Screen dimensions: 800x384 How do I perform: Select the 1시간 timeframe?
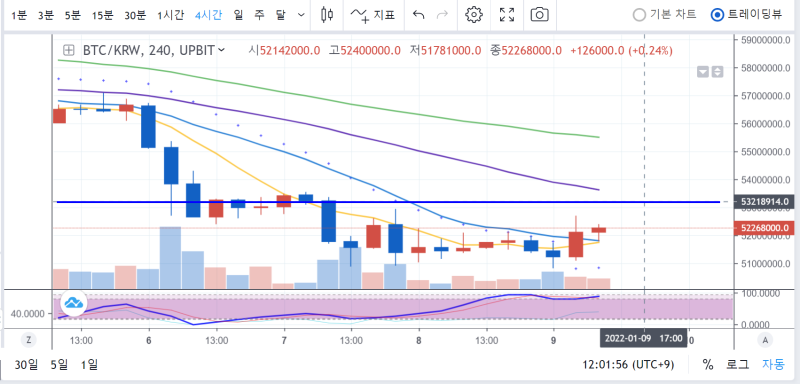pyautogui.click(x=170, y=15)
